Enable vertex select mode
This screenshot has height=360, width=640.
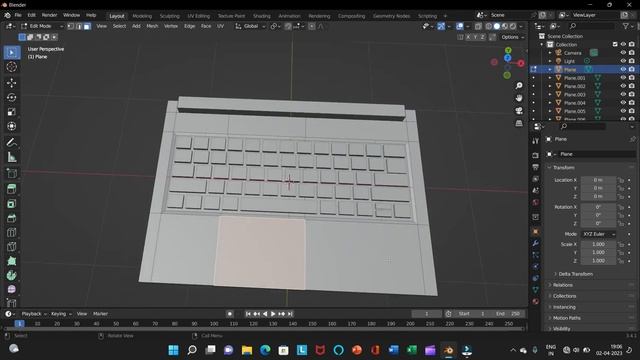[71, 27]
